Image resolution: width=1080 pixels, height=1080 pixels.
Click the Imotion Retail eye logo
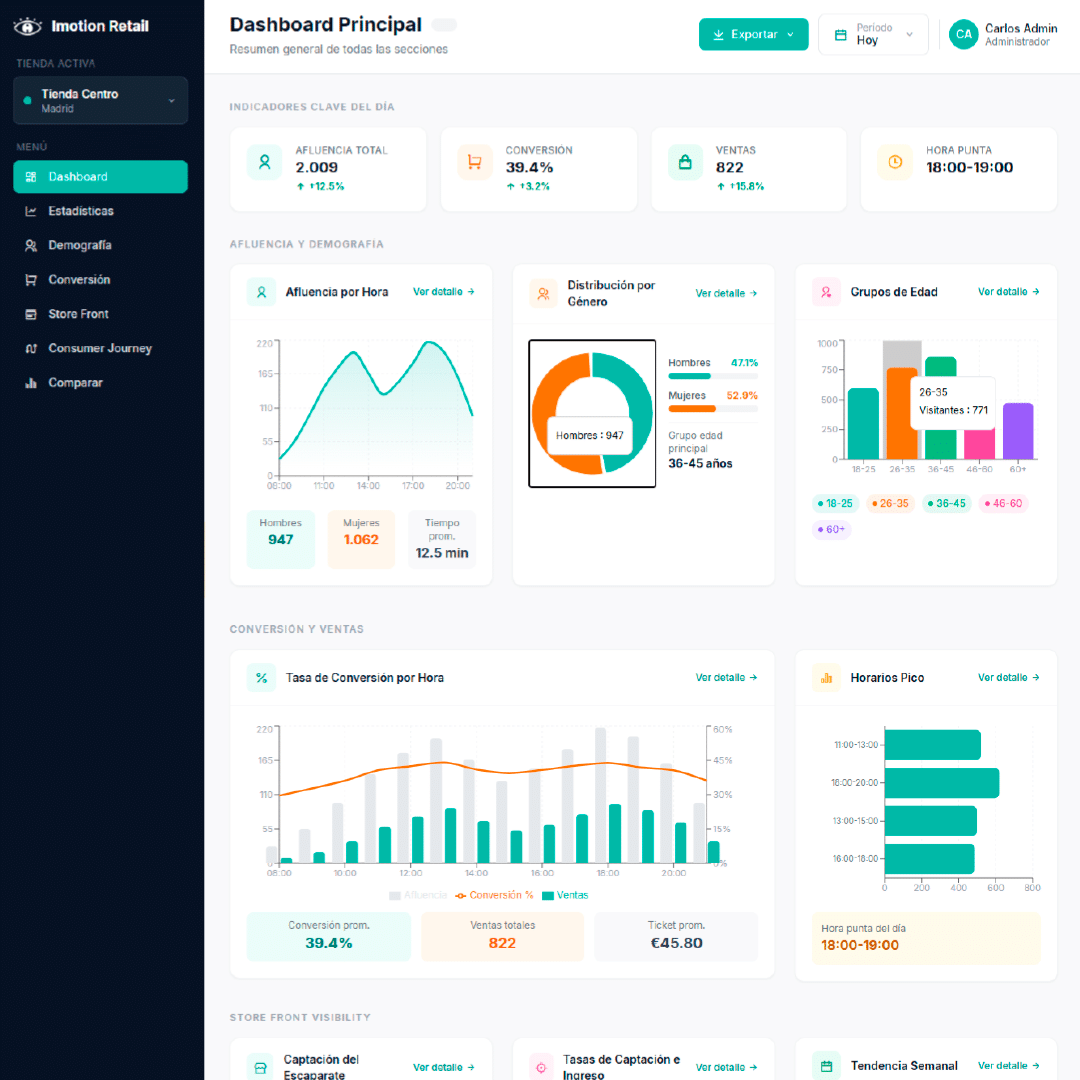[x=28, y=26]
